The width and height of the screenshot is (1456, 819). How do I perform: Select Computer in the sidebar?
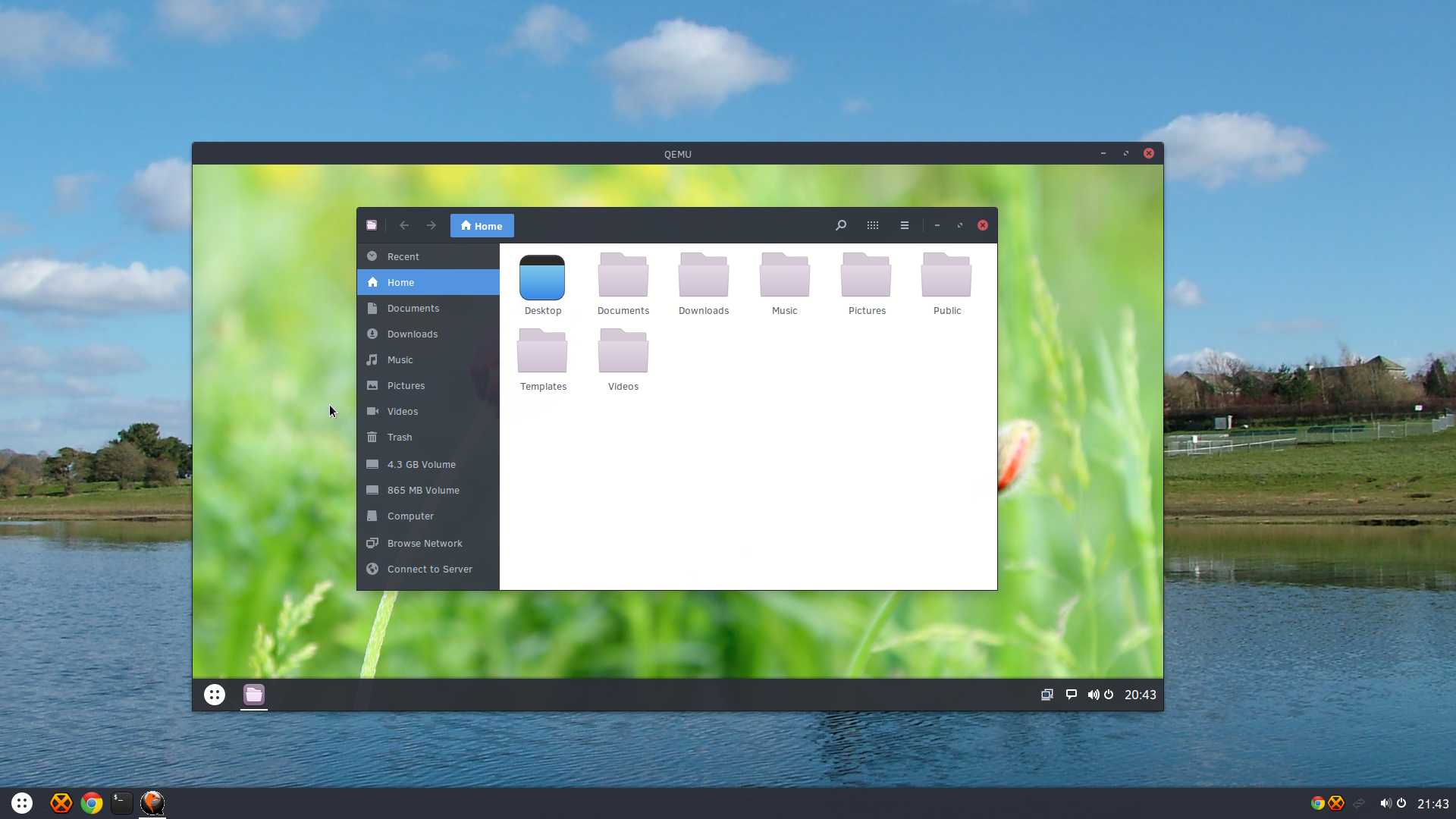point(428,516)
